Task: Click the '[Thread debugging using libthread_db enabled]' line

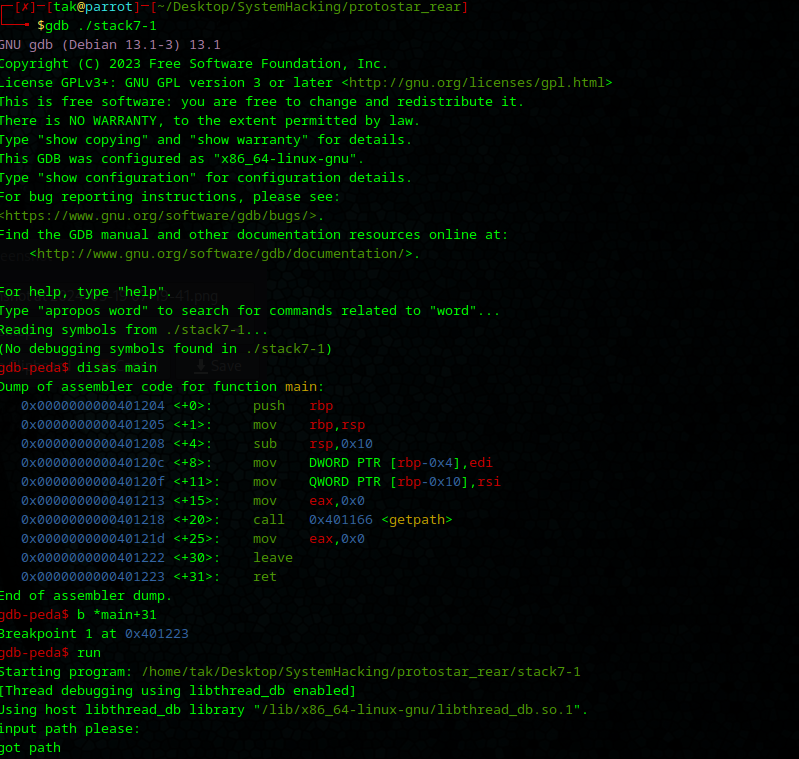Action: tap(178, 690)
